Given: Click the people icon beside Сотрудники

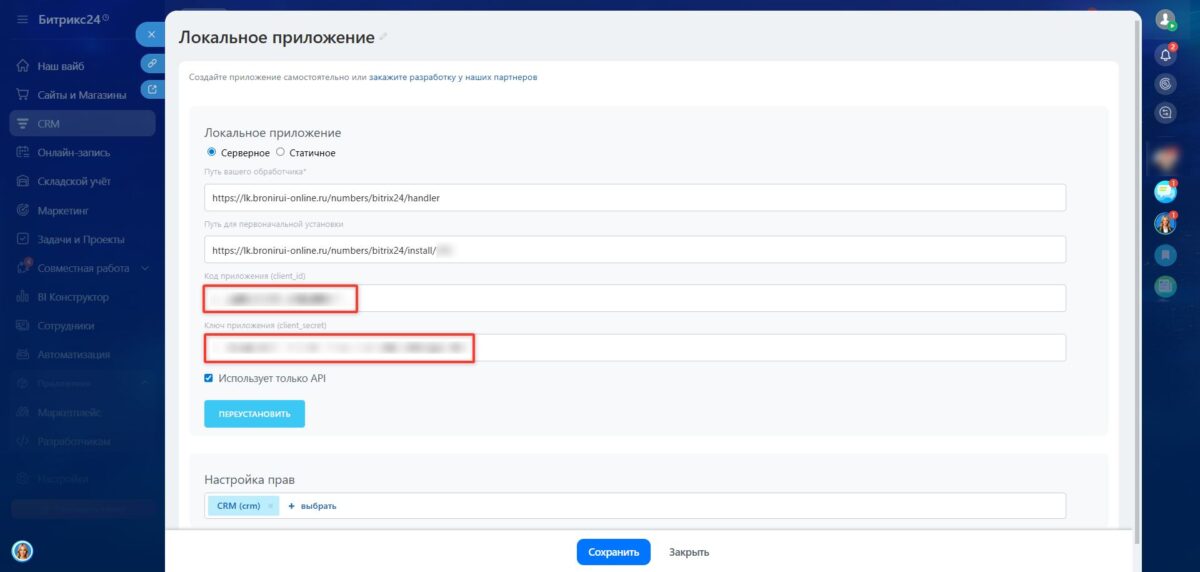Looking at the screenshot, I should point(23,326).
